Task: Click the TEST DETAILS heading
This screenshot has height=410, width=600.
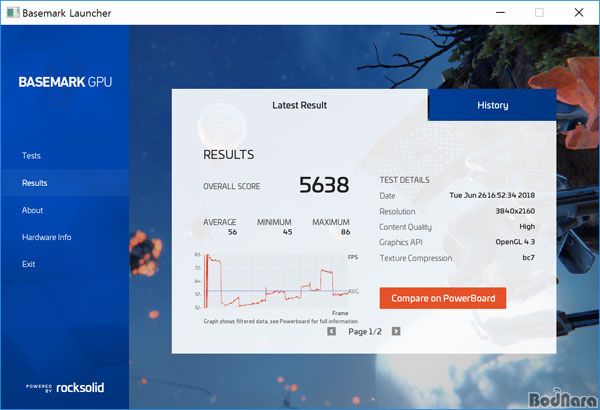Action: 404,180
